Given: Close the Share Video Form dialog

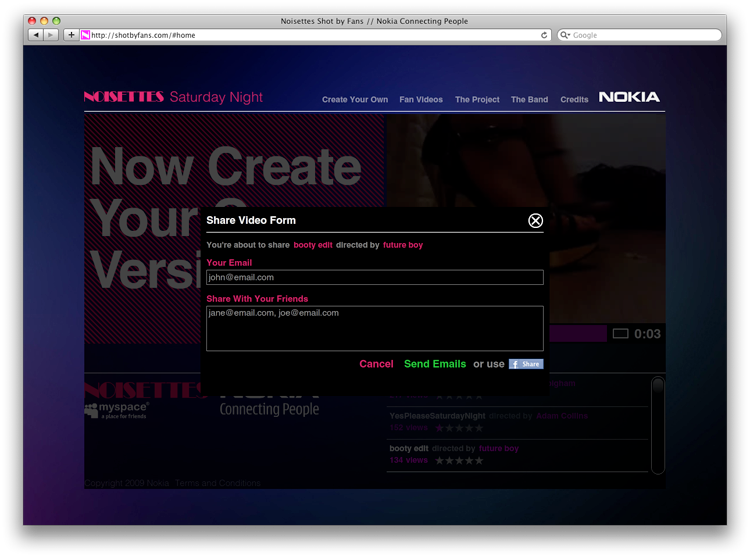Looking at the screenshot, I should pos(535,220).
